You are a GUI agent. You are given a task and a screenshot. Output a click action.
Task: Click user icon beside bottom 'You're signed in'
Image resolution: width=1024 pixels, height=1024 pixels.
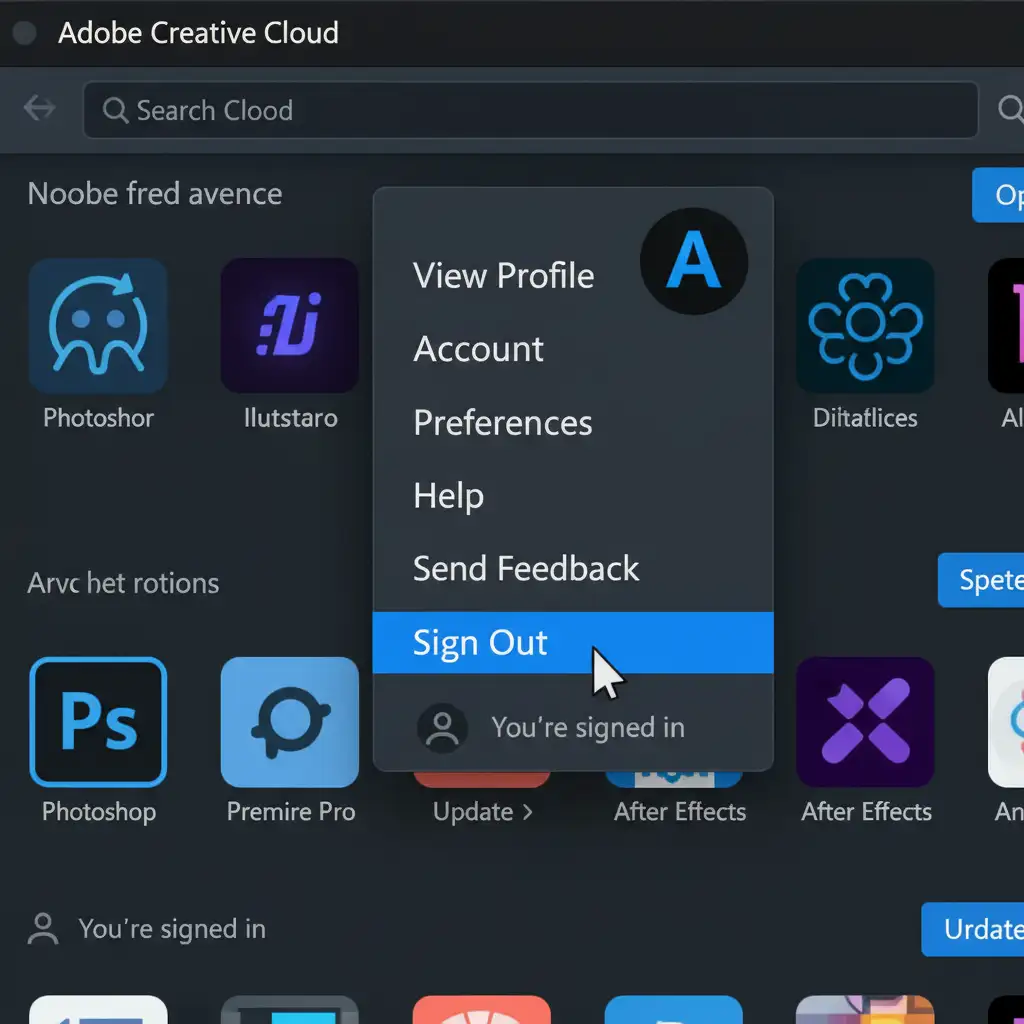click(43, 929)
